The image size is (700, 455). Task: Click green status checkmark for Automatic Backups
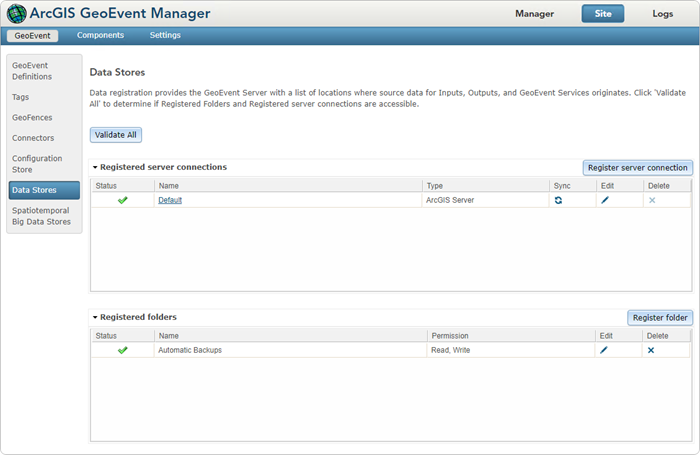122,350
